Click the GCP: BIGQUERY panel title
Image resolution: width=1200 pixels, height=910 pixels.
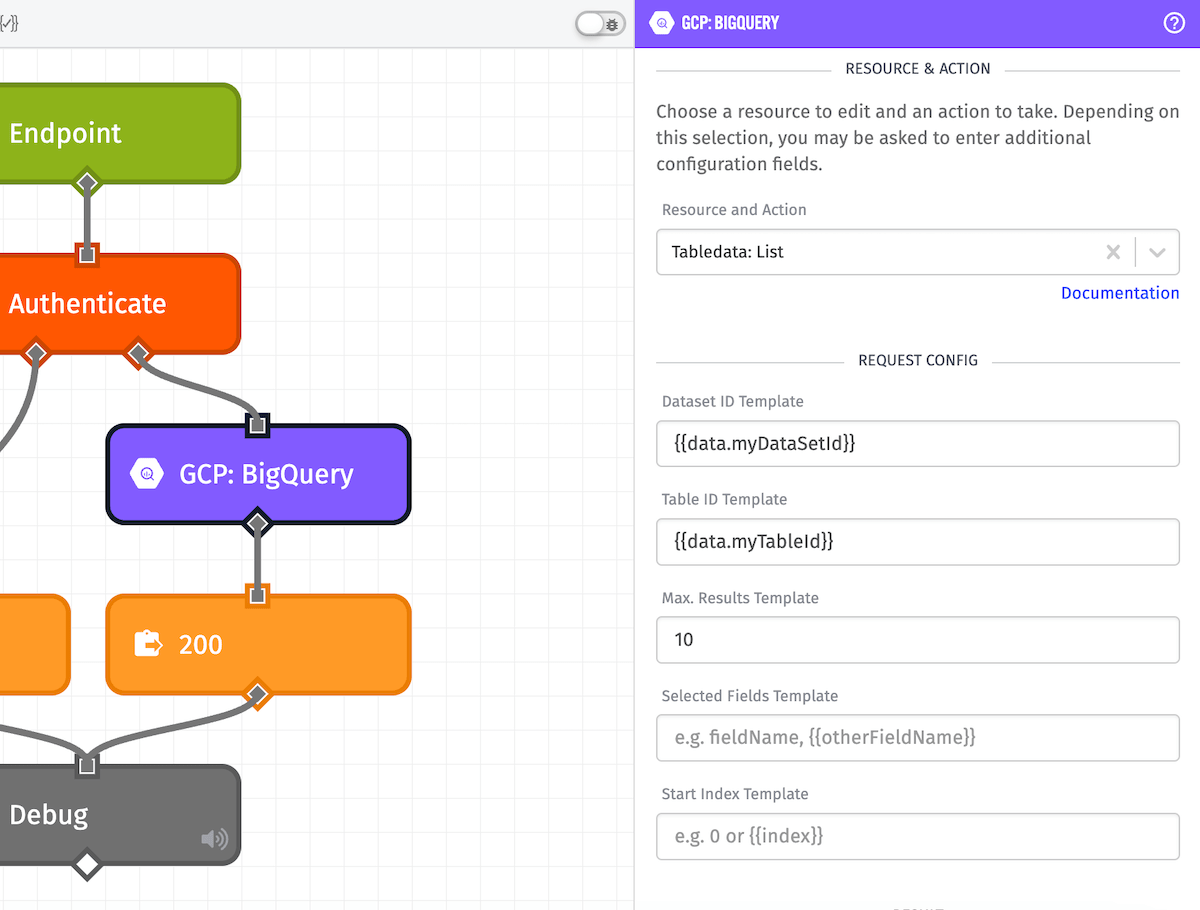point(730,23)
